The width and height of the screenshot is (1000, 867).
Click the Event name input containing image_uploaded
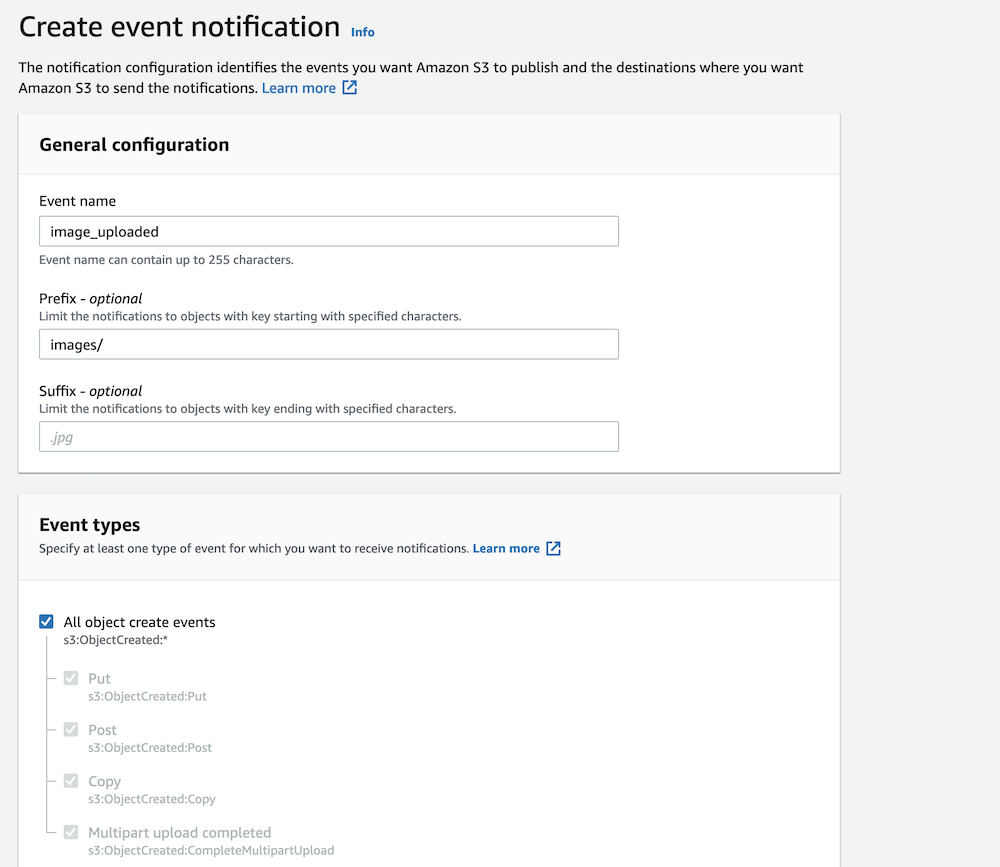[x=329, y=231]
